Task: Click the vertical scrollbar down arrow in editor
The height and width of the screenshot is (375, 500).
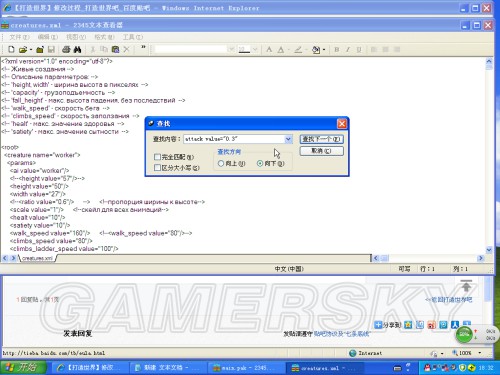Action: 489,249
